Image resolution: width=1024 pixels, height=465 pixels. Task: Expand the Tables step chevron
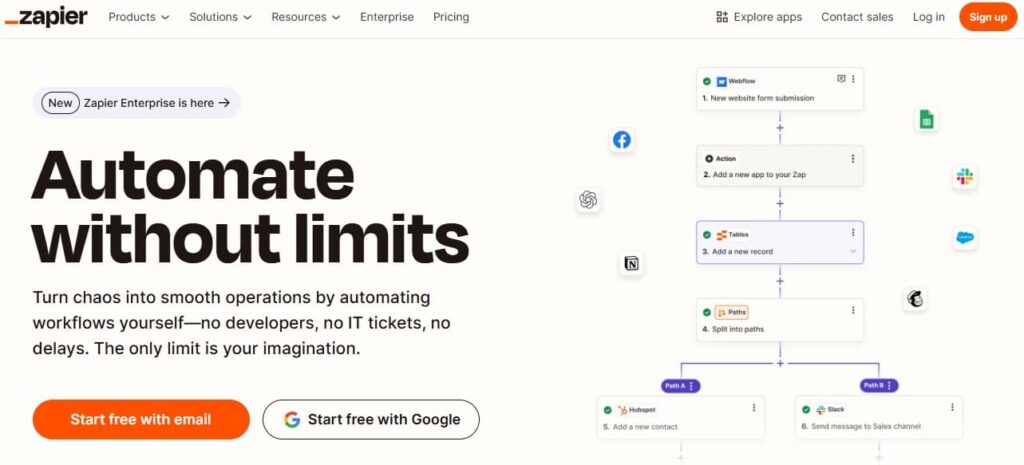tap(853, 252)
